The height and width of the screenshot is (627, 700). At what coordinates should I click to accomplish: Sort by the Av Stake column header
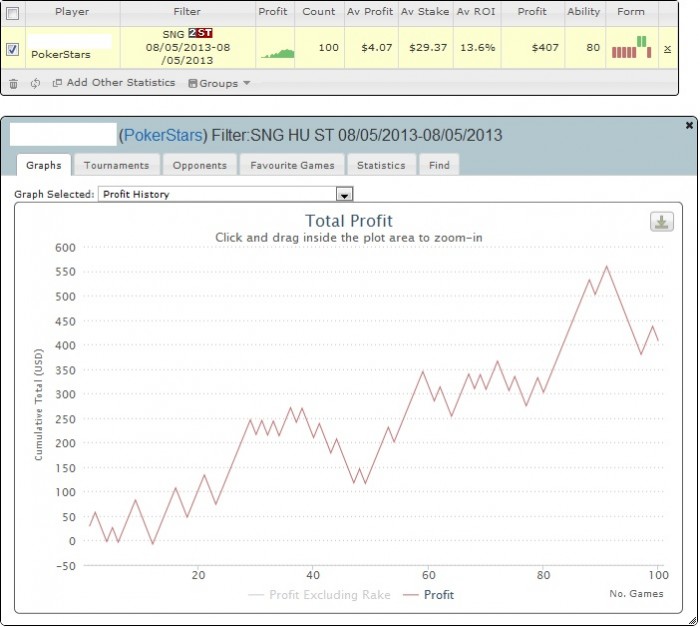pos(425,12)
